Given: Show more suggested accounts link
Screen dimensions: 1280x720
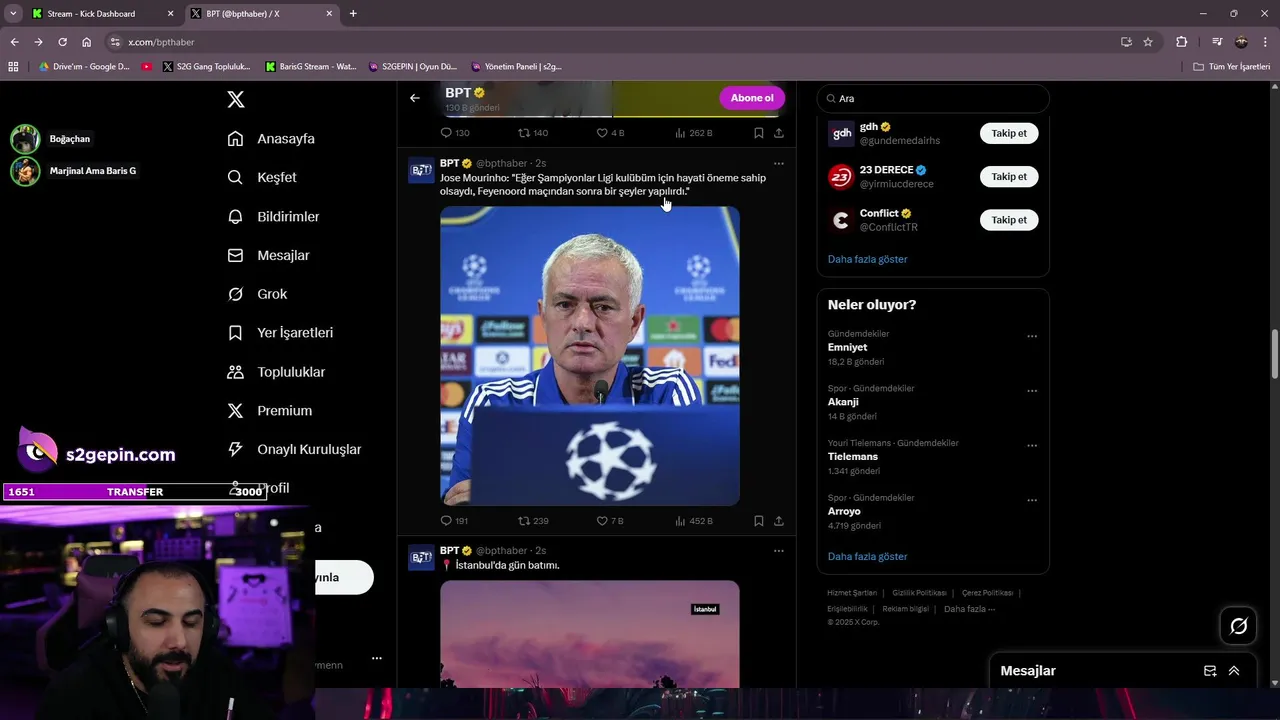Looking at the screenshot, I should [x=867, y=259].
